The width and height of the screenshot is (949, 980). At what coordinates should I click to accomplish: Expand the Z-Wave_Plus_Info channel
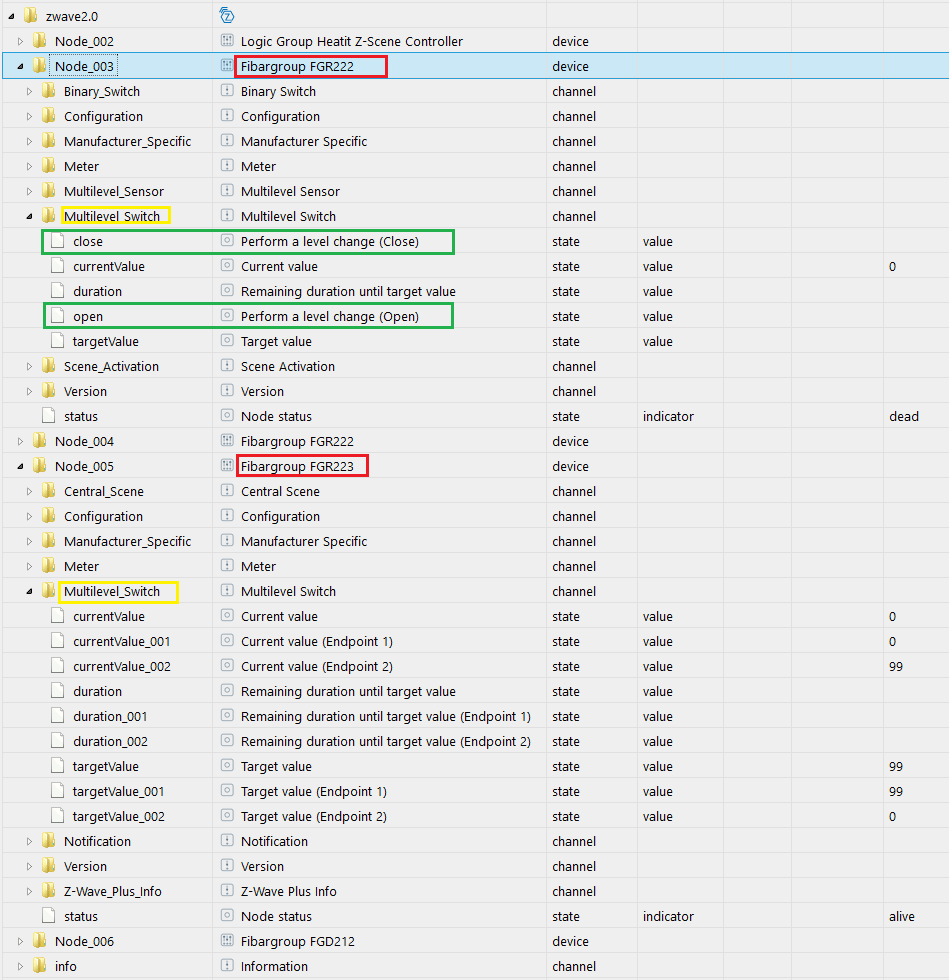(29, 891)
